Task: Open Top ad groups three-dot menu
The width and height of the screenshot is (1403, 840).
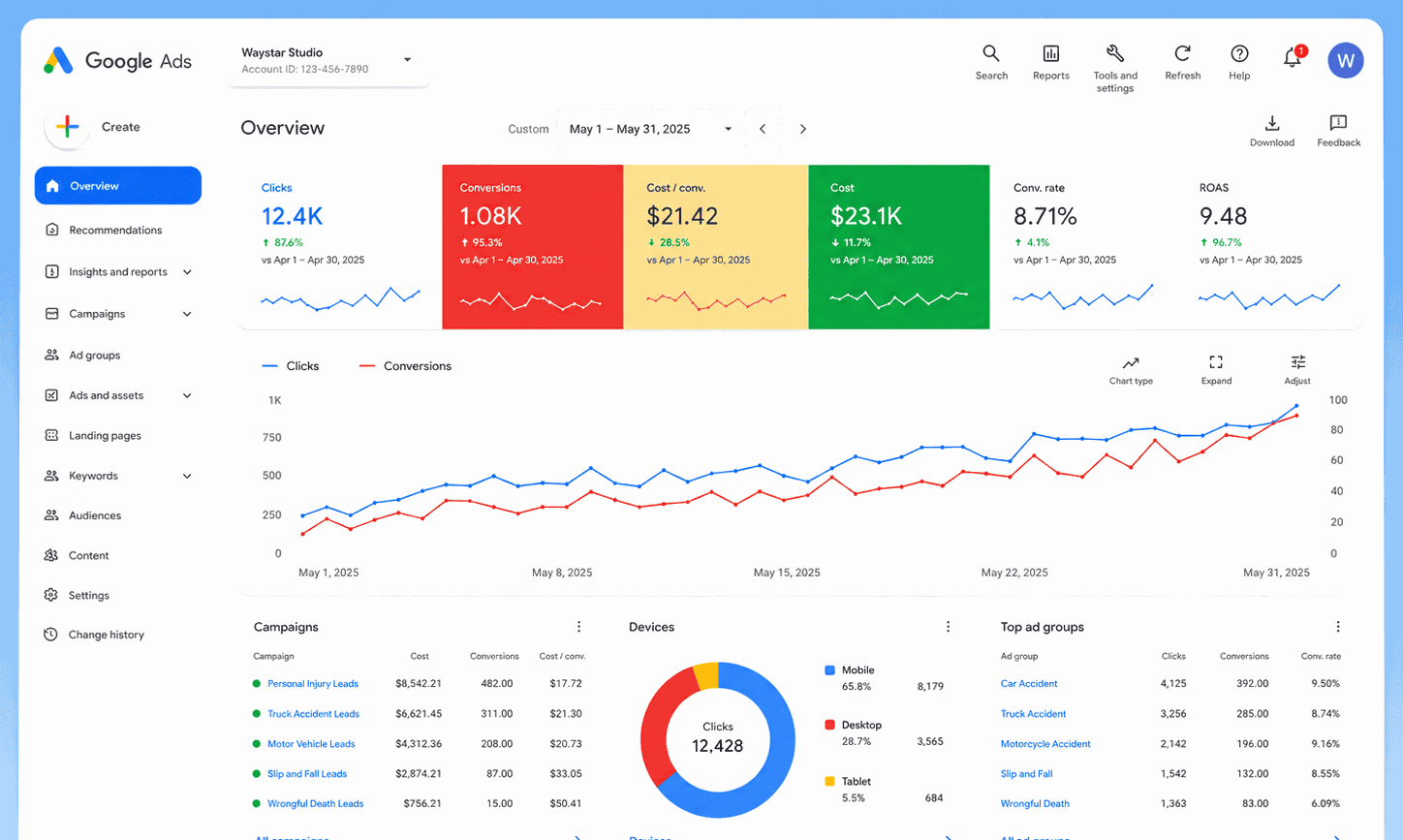Action: (1338, 627)
